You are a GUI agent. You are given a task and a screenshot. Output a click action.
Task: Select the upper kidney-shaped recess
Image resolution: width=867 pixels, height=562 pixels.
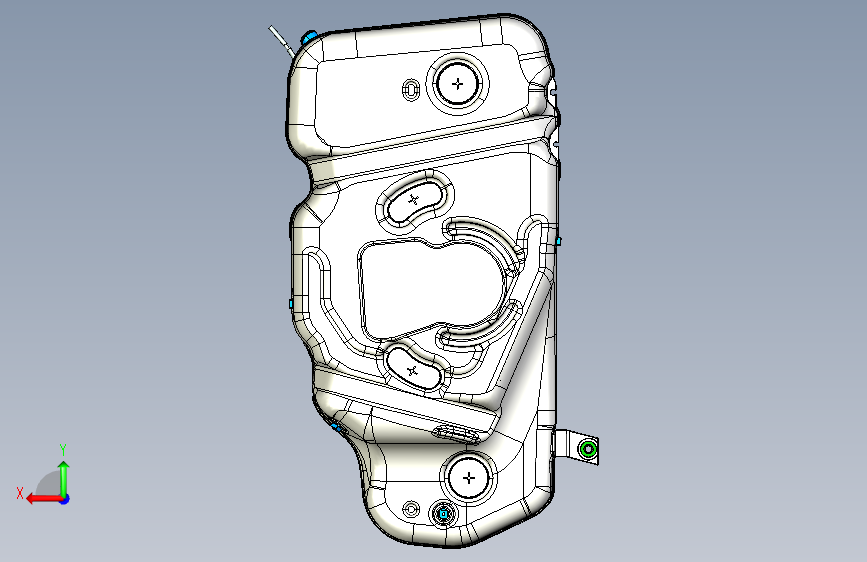[415, 200]
